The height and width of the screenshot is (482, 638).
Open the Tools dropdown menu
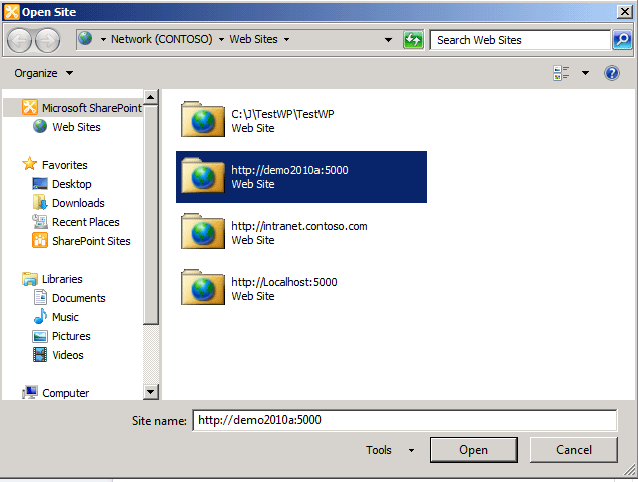[x=389, y=450]
